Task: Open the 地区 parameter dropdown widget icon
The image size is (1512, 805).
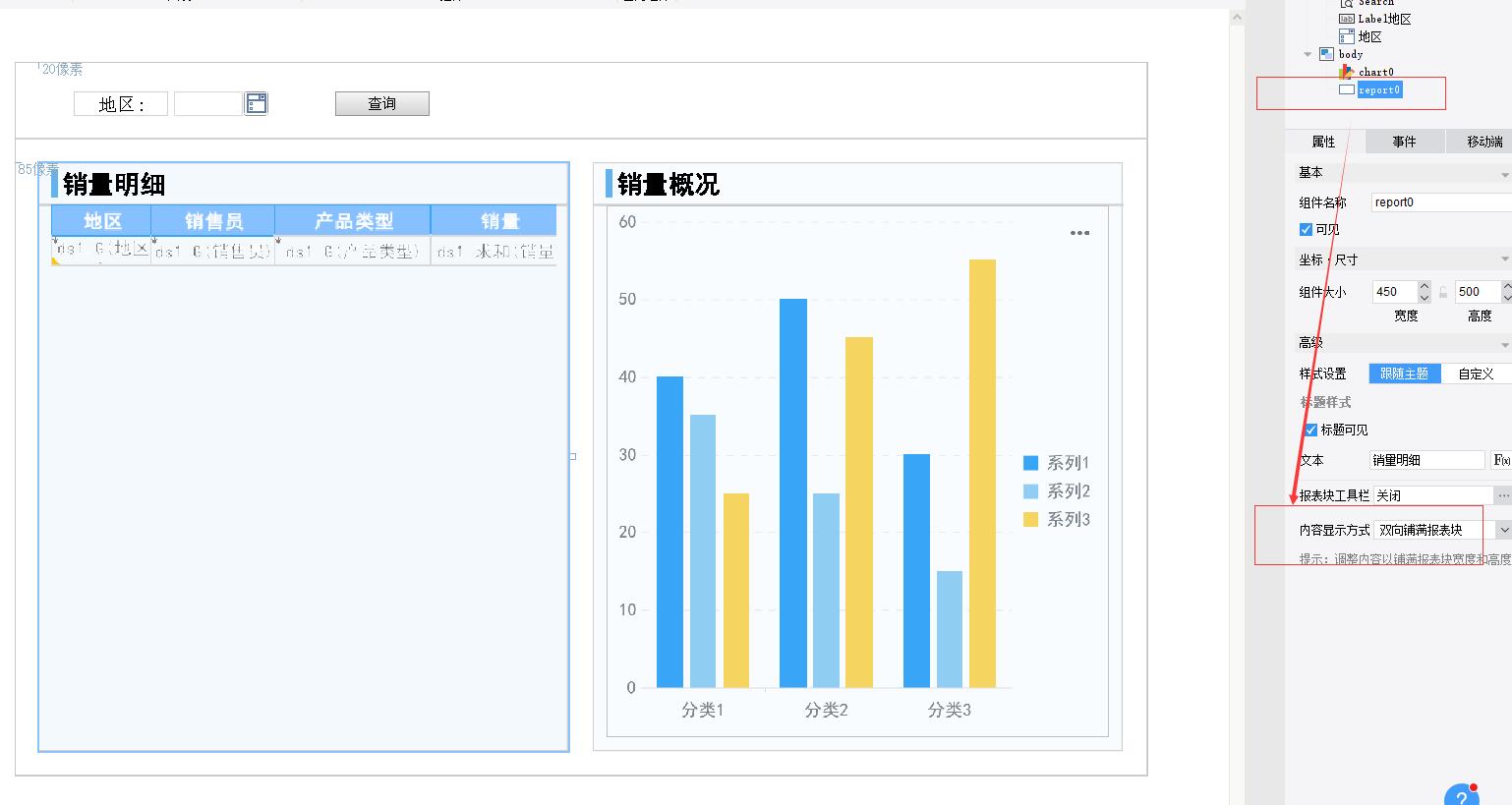Action: tap(256, 103)
